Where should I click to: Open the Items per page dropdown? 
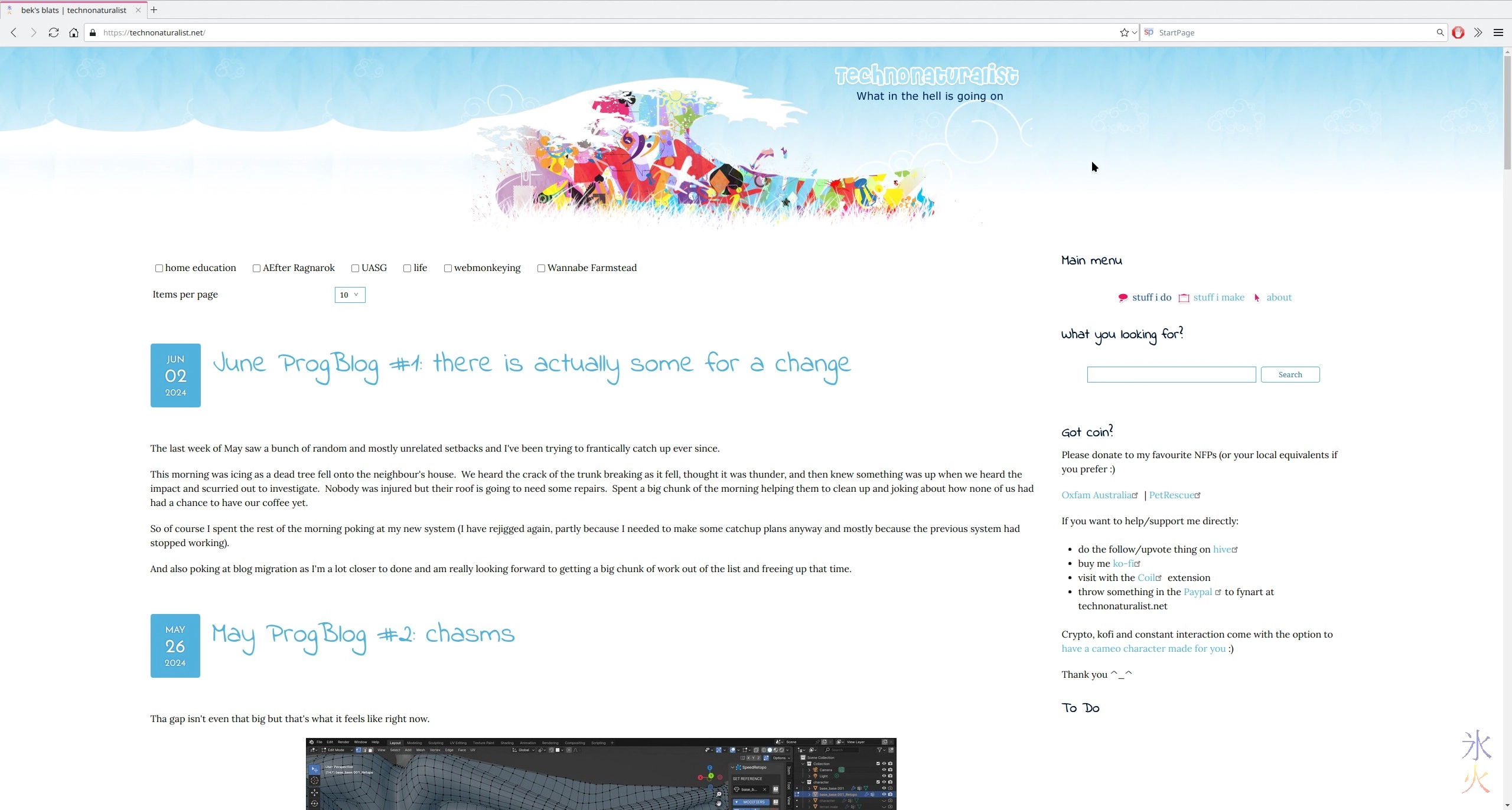[x=350, y=295]
